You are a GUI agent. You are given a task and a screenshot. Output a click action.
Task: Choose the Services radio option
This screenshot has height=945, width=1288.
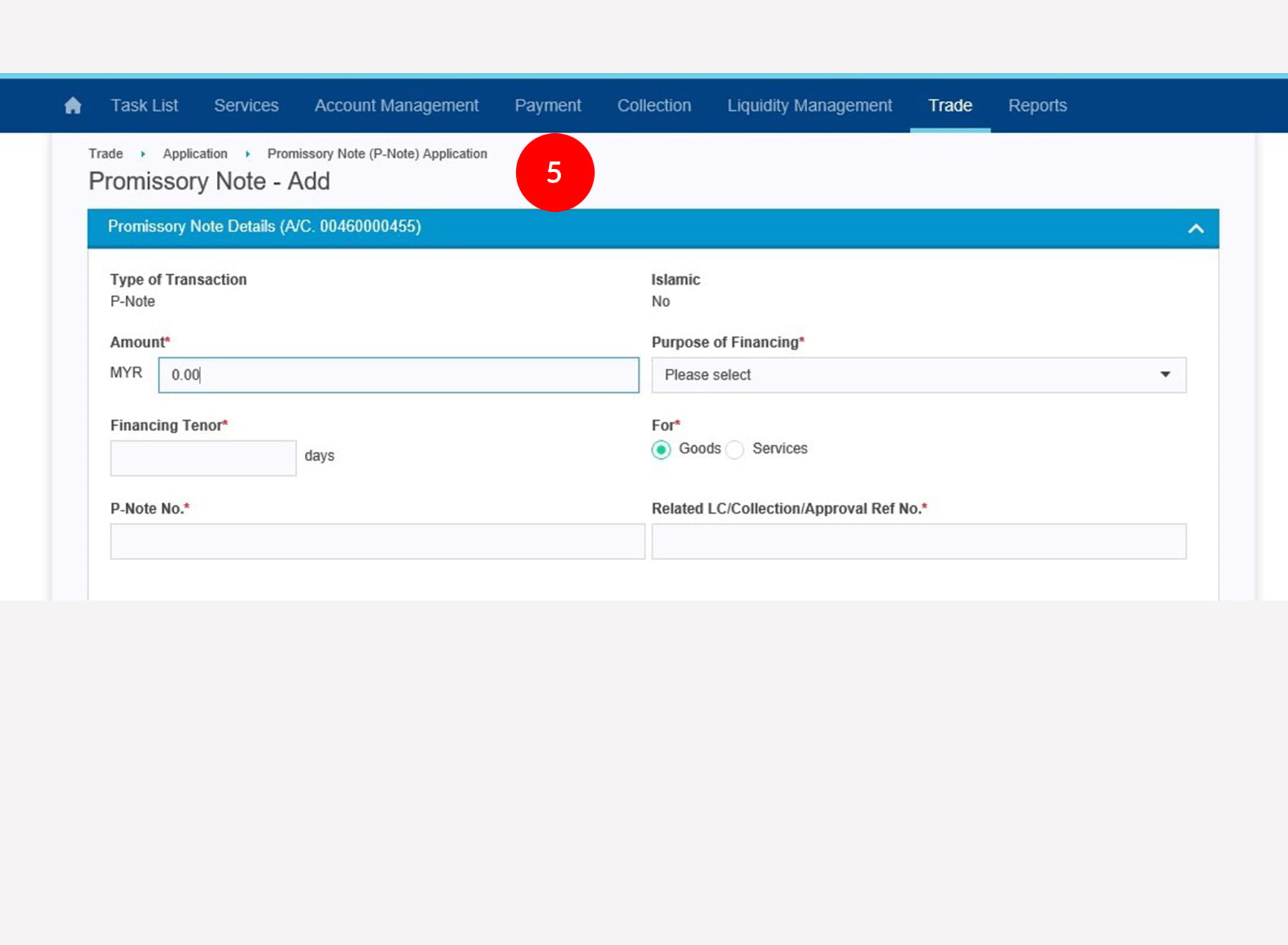[735, 450]
